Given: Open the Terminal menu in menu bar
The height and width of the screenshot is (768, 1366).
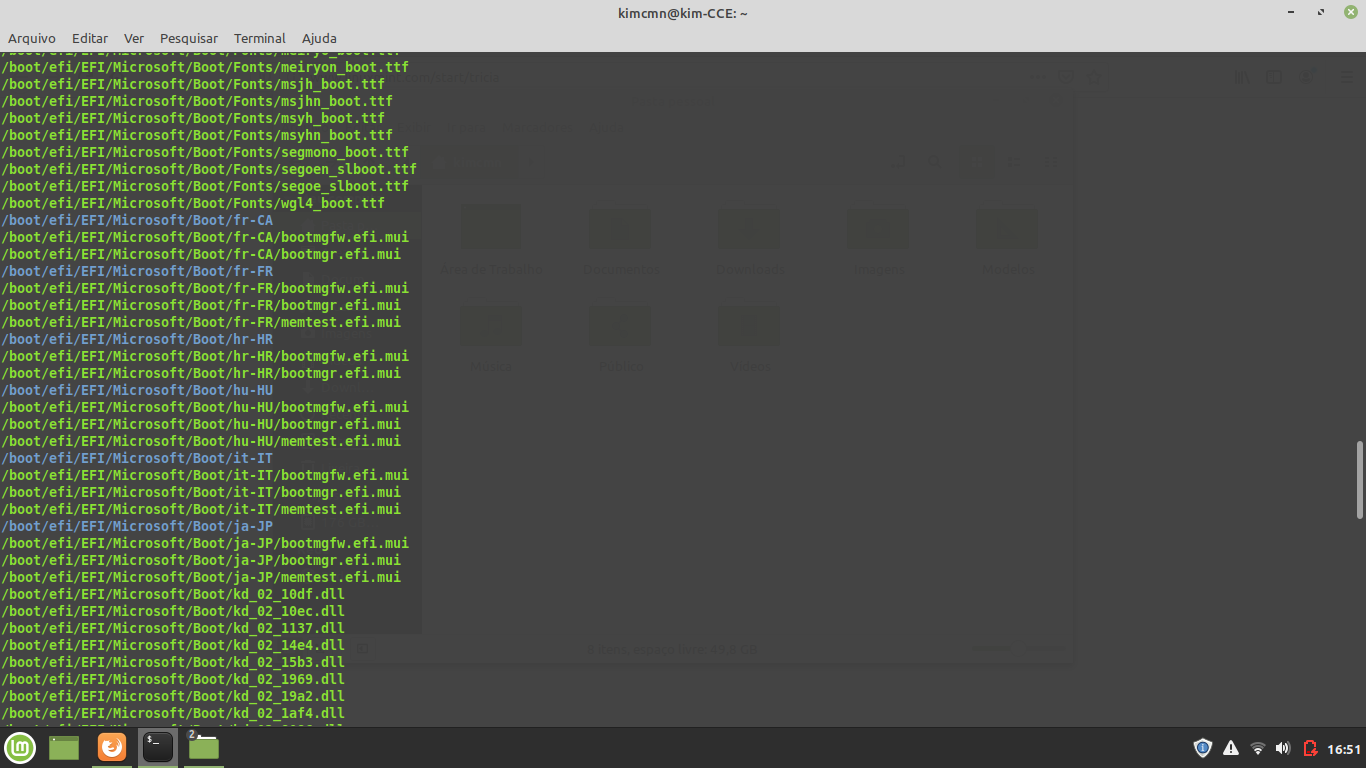Looking at the screenshot, I should [x=260, y=38].
